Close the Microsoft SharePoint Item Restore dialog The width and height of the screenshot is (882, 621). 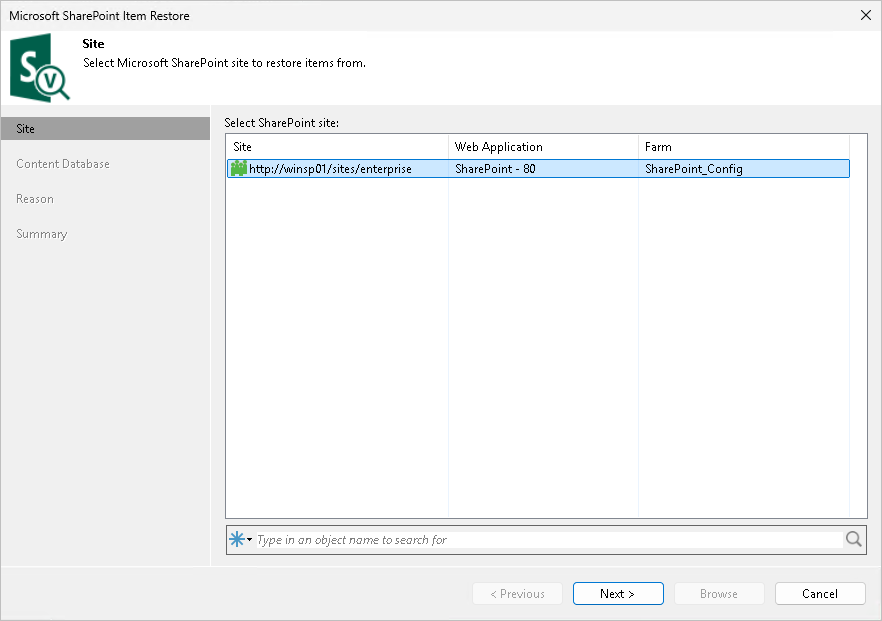point(866,15)
